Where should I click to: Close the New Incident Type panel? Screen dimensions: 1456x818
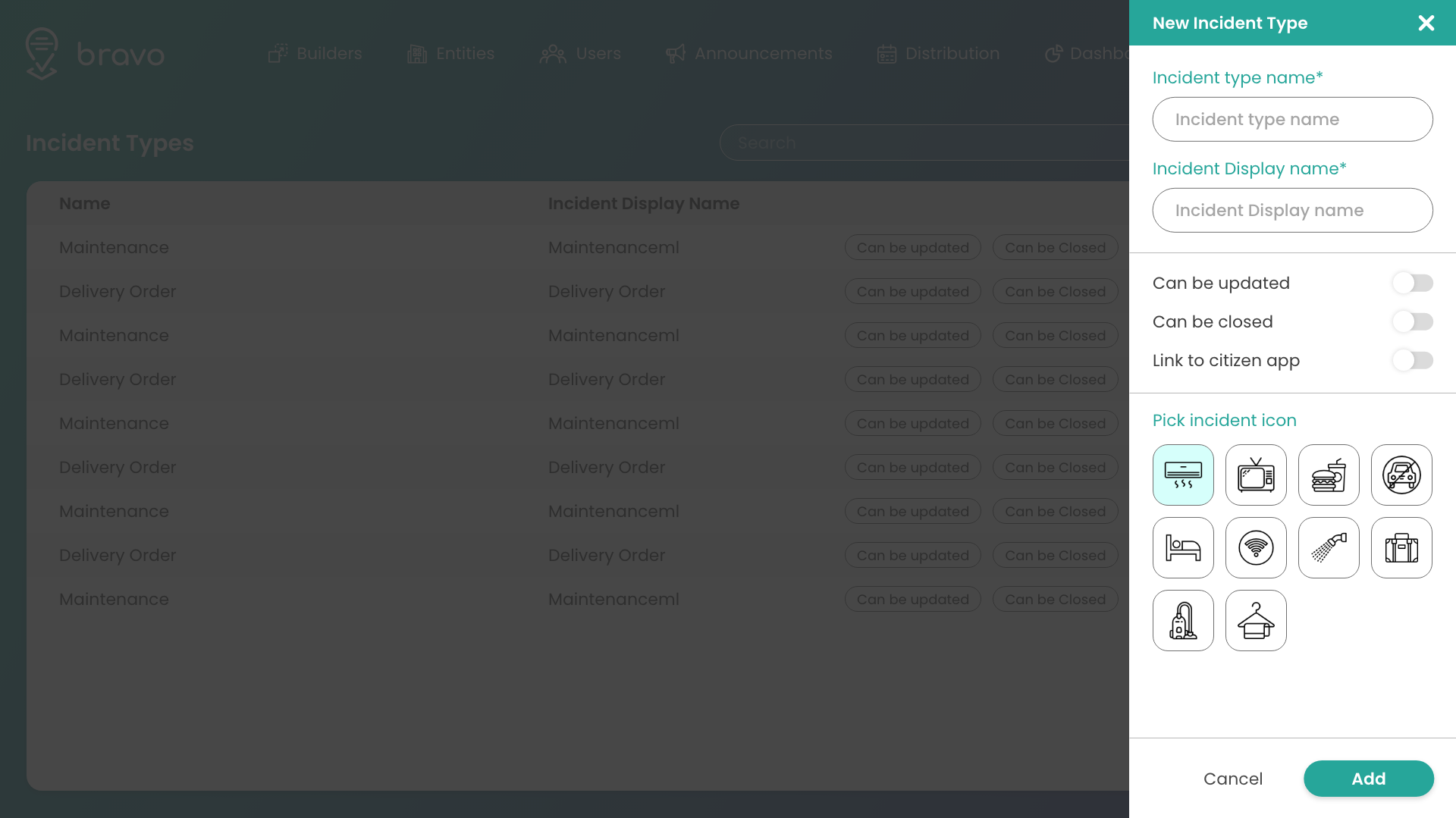coord(1426,23)
